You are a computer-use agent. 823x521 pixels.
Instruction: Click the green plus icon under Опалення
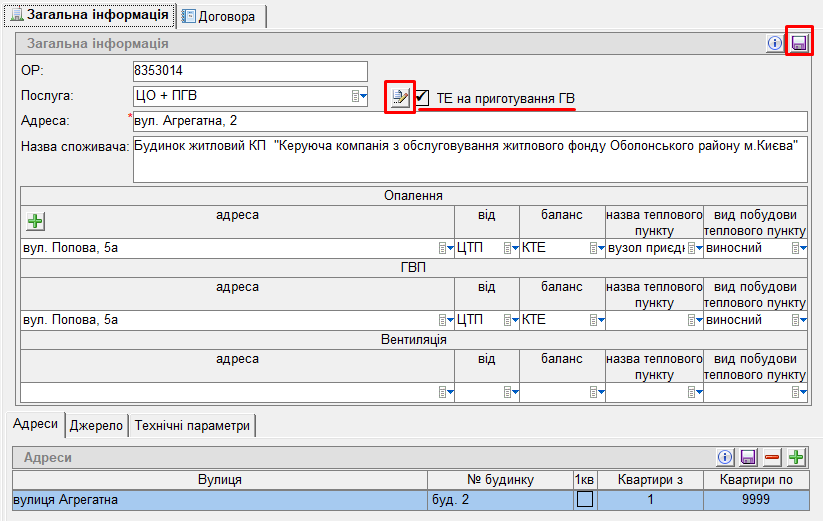pos(35,222)
